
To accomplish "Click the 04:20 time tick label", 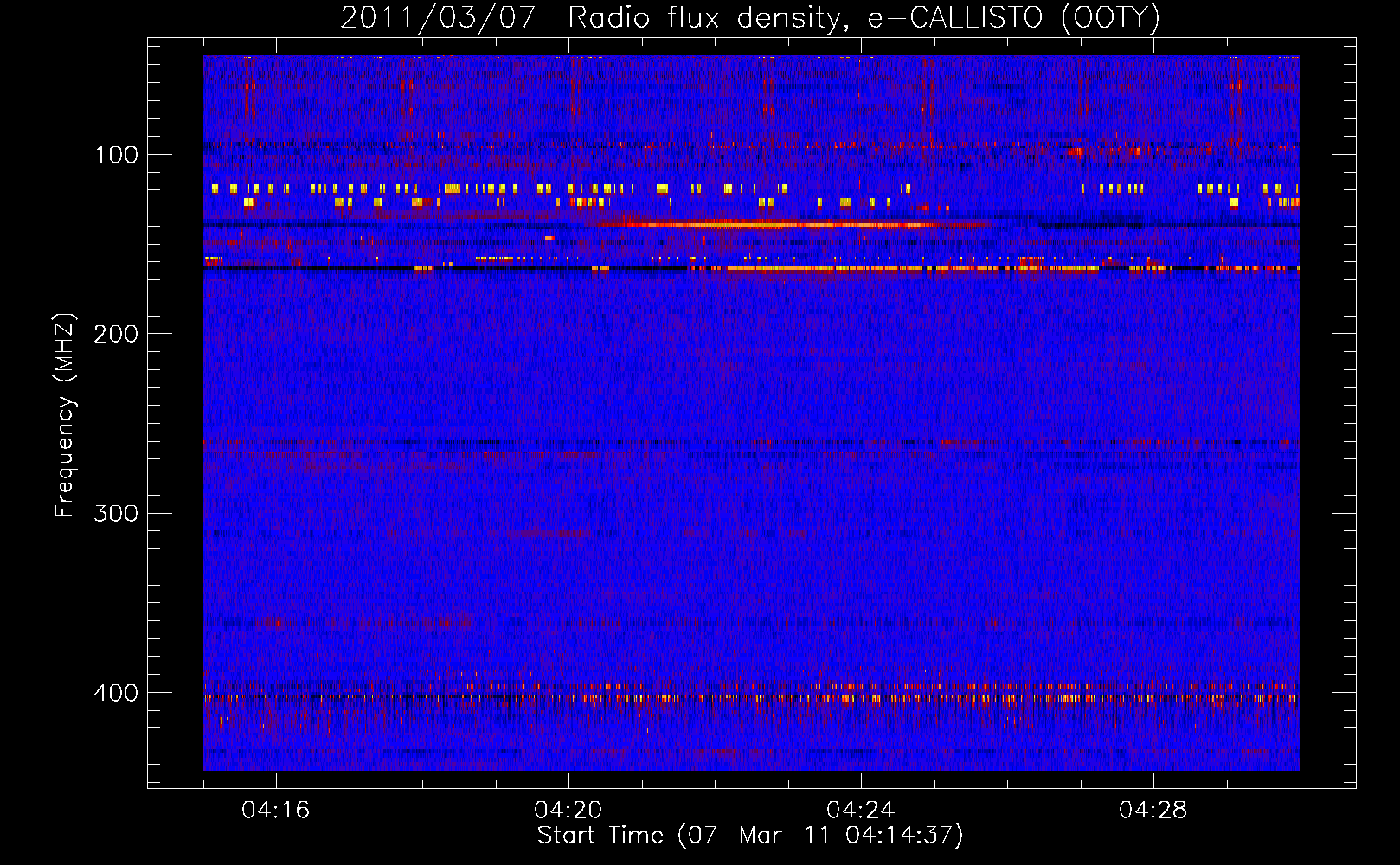I will [568, 810].
